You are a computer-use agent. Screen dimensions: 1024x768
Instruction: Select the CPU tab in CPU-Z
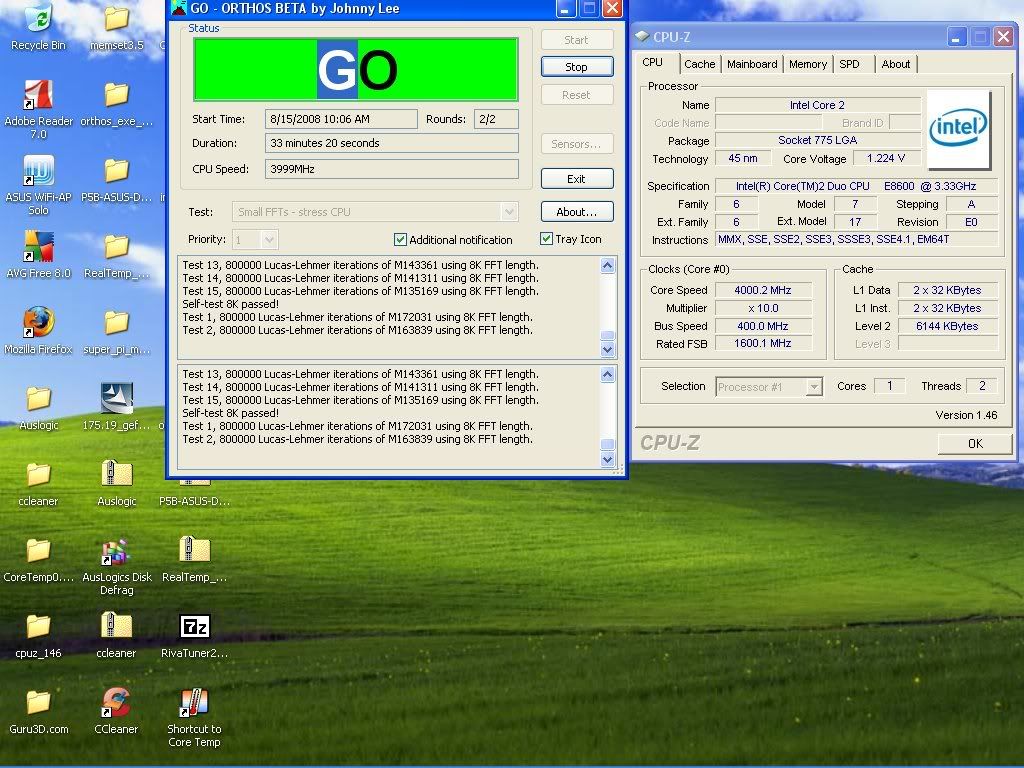click(652, 63)
